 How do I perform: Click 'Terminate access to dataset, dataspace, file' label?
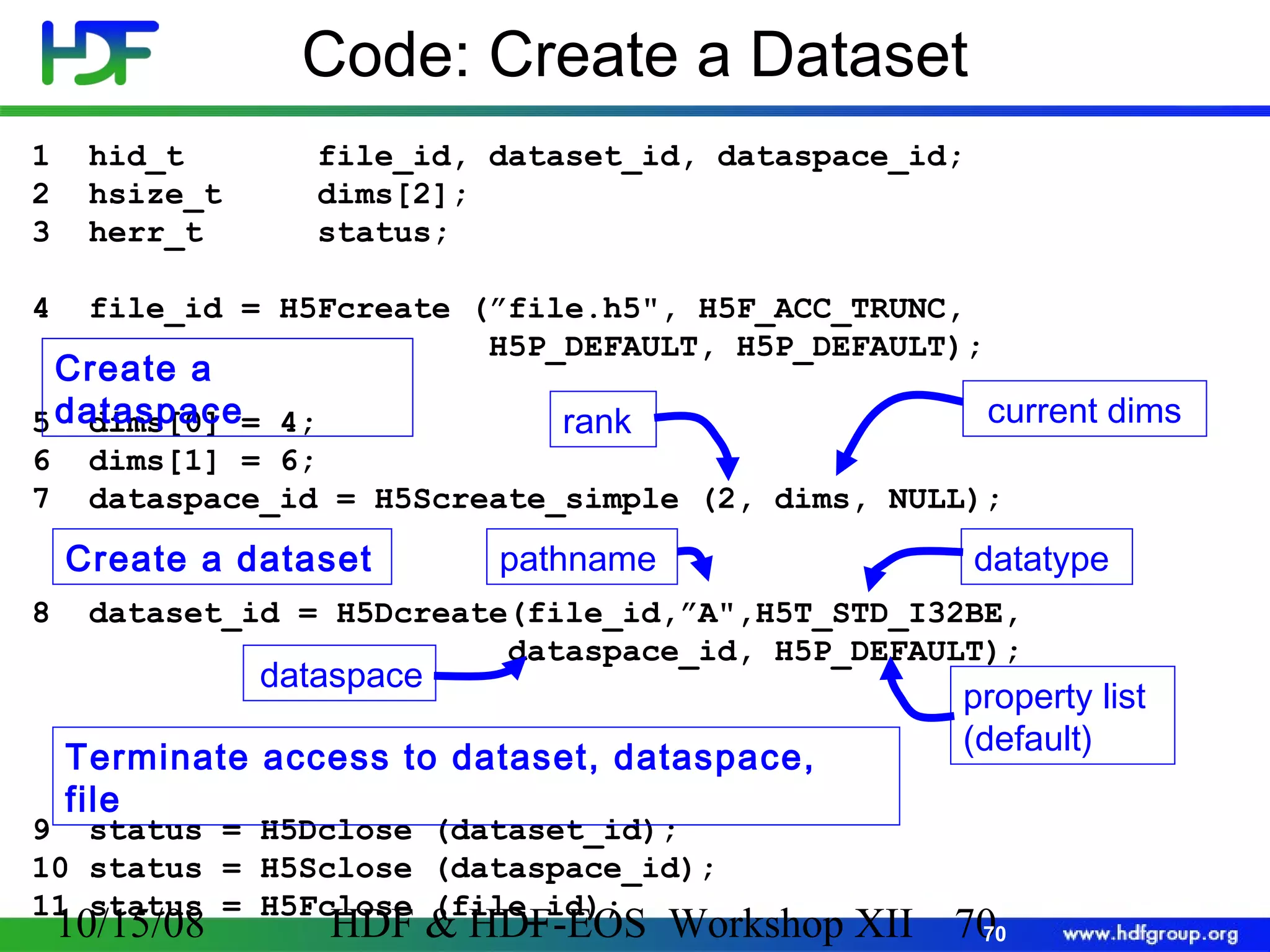(x=476, y=776)
